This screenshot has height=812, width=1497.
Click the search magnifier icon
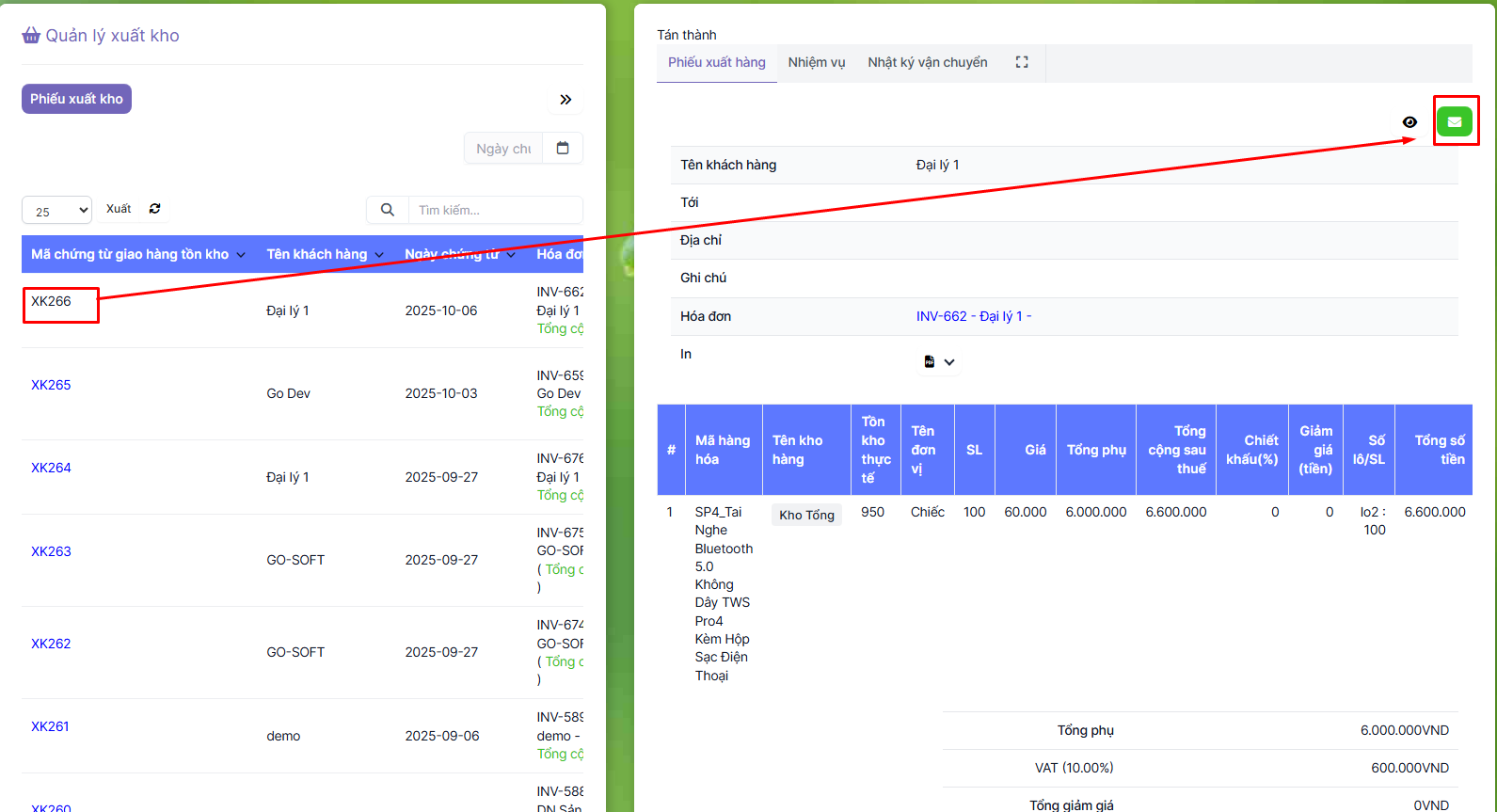[x=387, y=210]
